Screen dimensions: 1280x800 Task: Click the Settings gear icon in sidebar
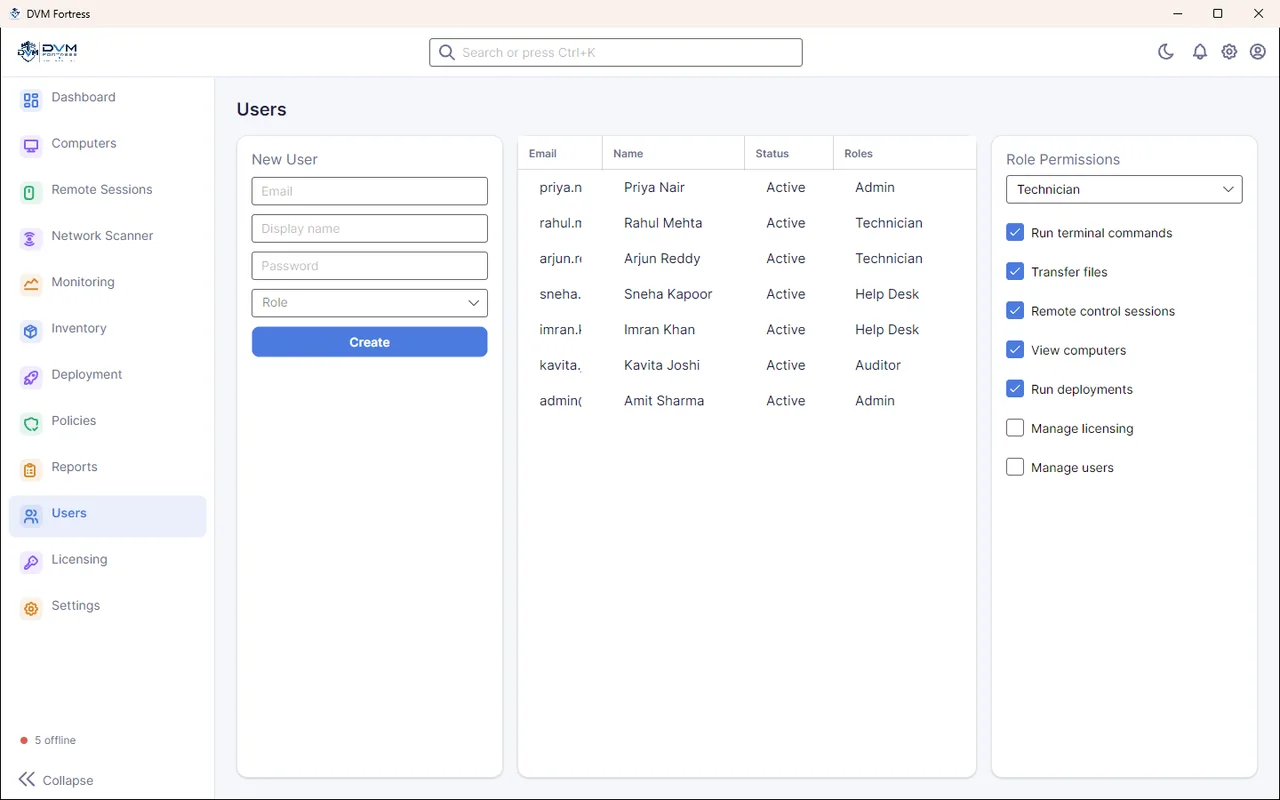31,608
